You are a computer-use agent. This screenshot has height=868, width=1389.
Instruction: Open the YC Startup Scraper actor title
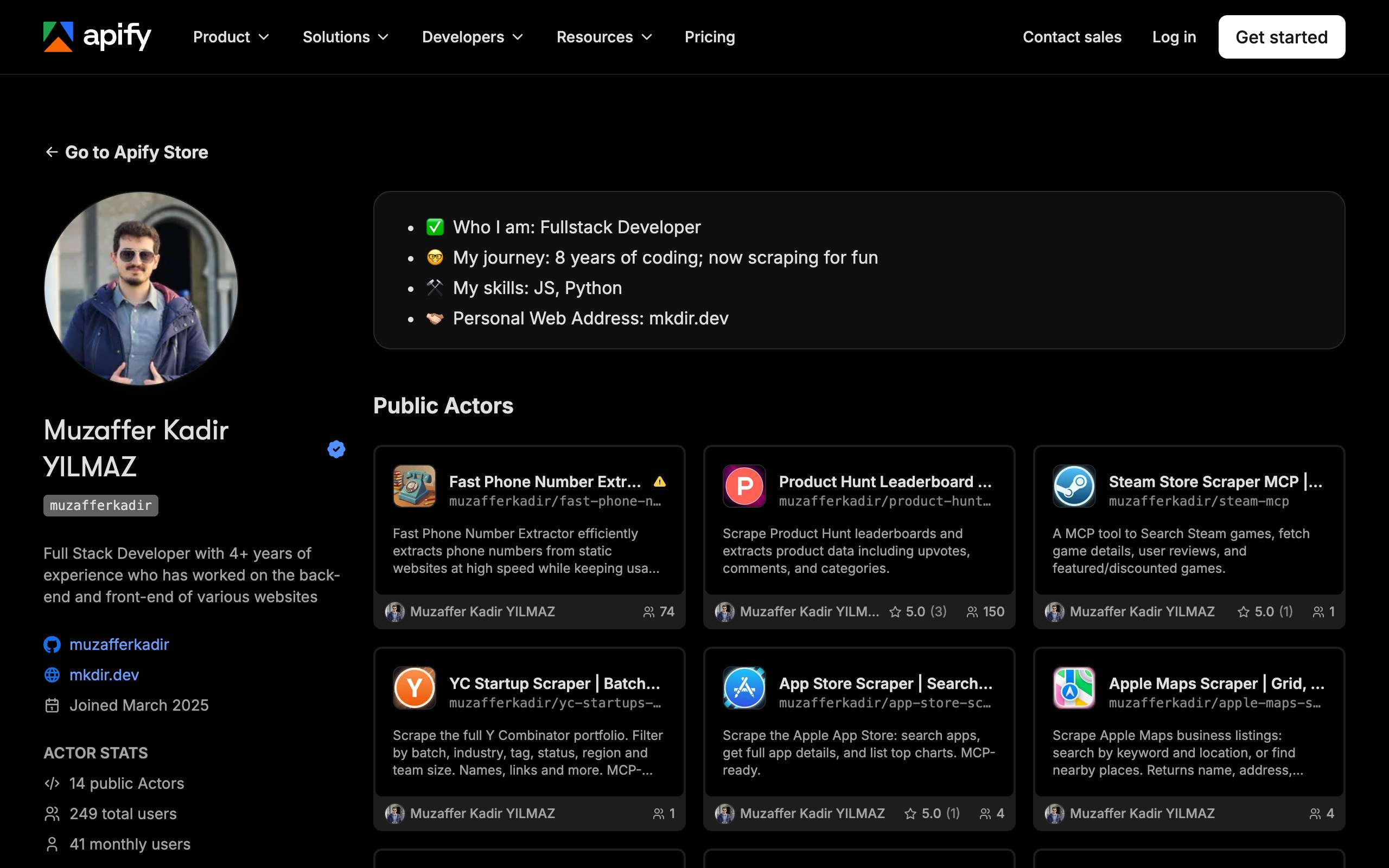click(x=555, y=684)
